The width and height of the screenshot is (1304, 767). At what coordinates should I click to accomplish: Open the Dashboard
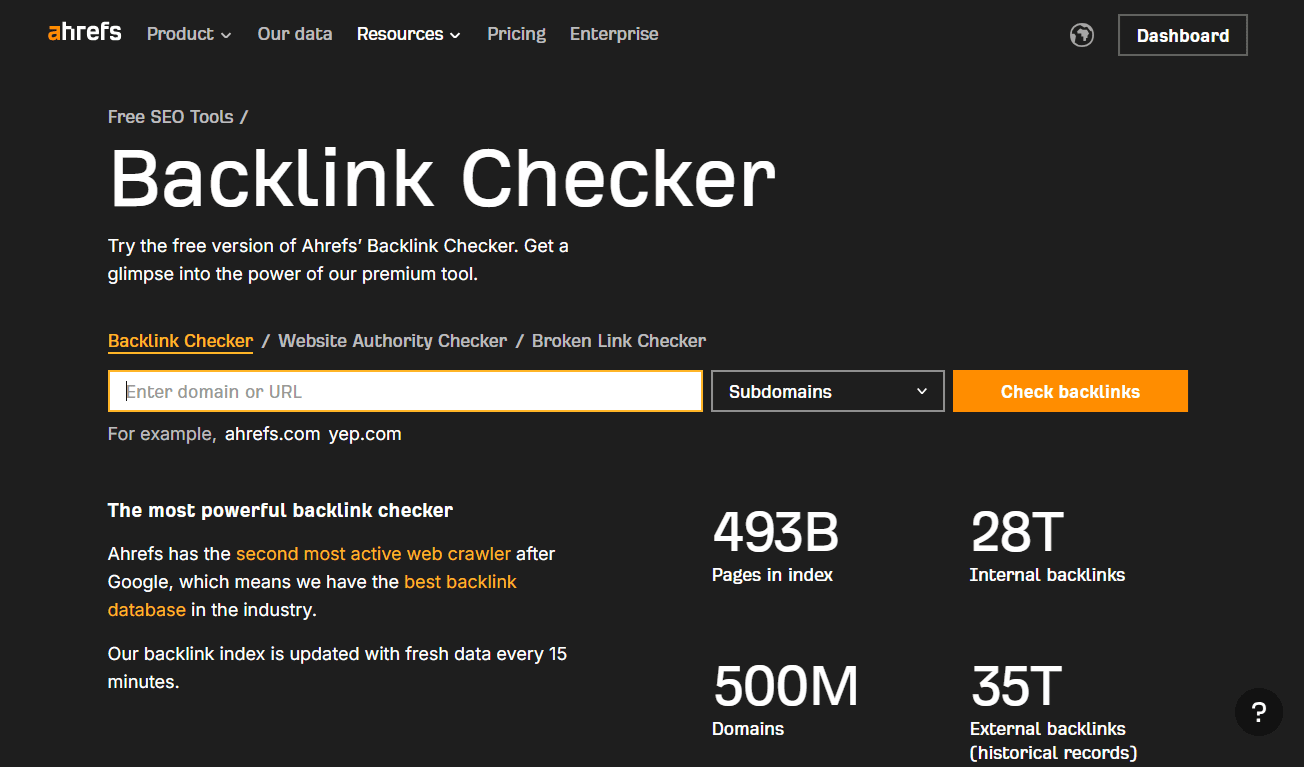coord(1182,34)
